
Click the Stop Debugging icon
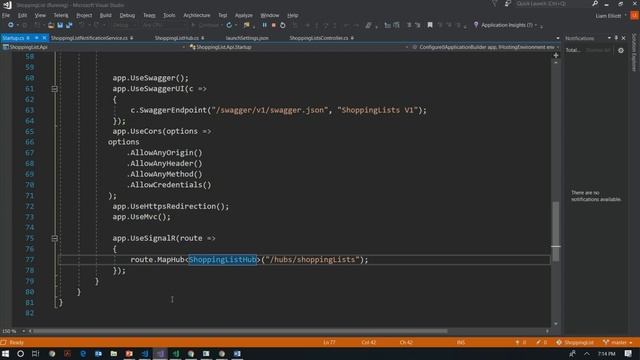click(273, 25)
